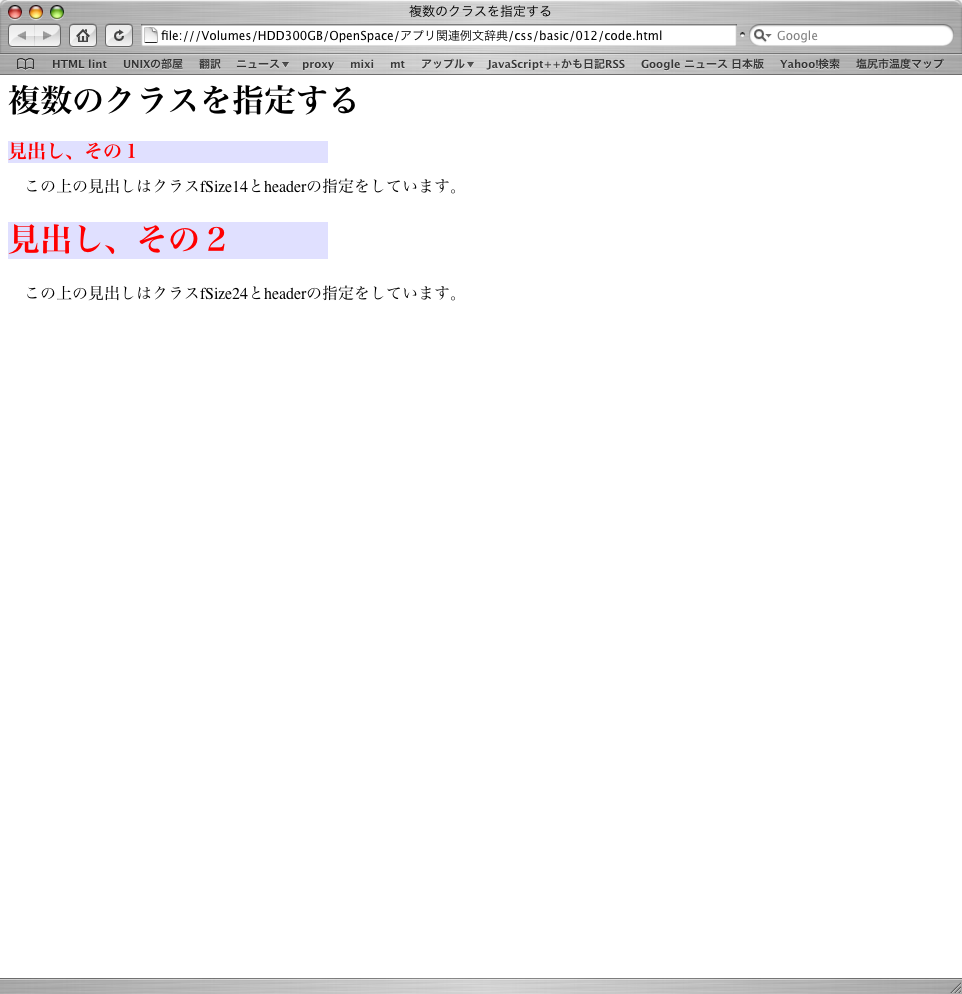Click the paragraph mentioning fSize24

(242, 294)
